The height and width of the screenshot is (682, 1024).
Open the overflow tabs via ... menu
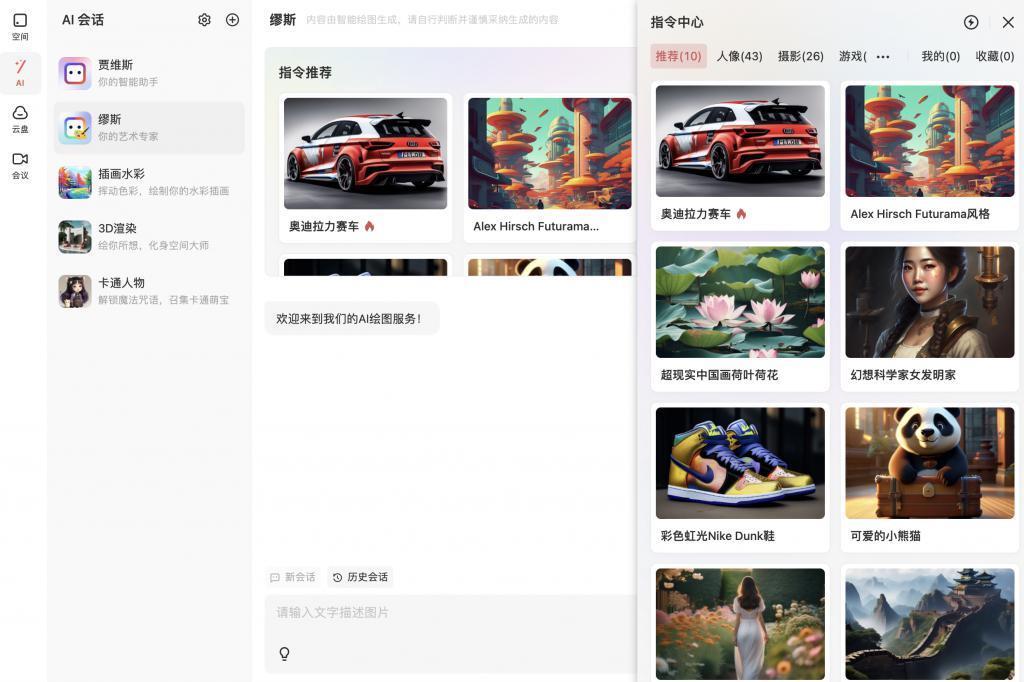(x=883, y=56)
